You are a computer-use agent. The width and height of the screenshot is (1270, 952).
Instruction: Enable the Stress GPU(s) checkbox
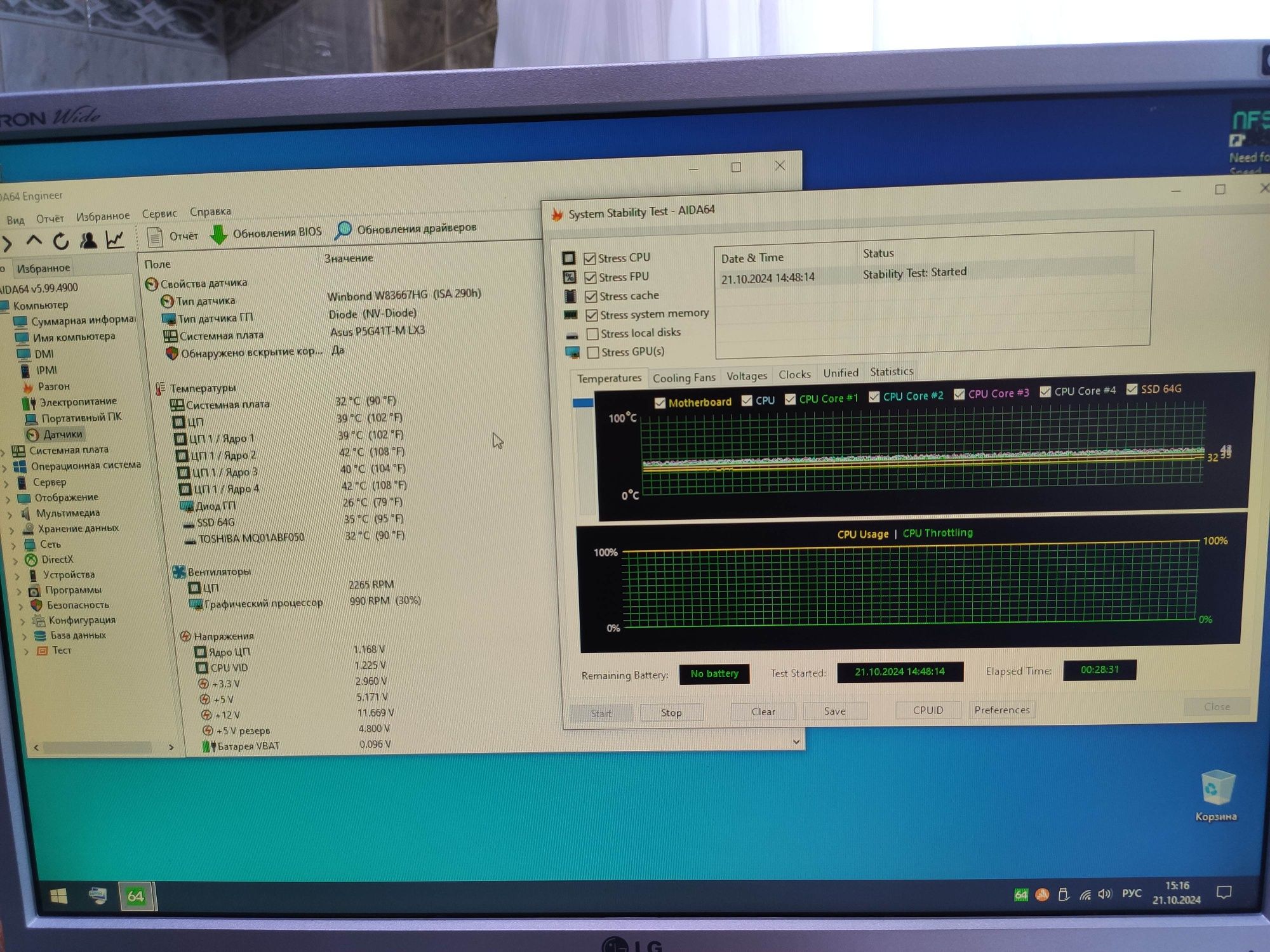pyautogui.click(x=593, y=352)
